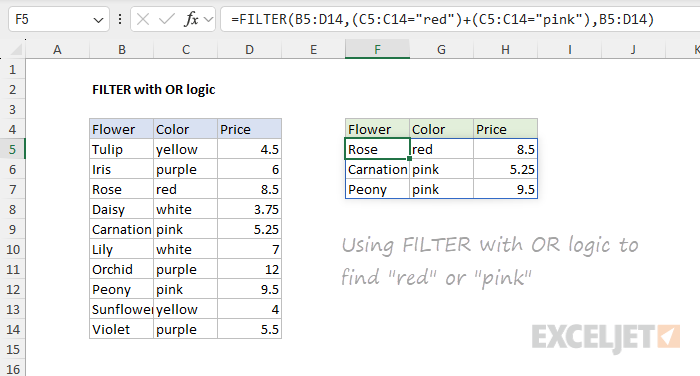Select the 'Sunflower' cell
Screen dimensions: 700x376
coord(121,309)
